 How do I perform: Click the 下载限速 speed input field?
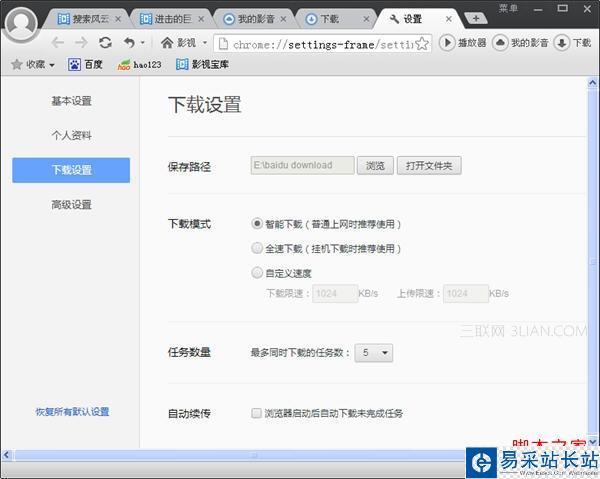click(335, 293)
